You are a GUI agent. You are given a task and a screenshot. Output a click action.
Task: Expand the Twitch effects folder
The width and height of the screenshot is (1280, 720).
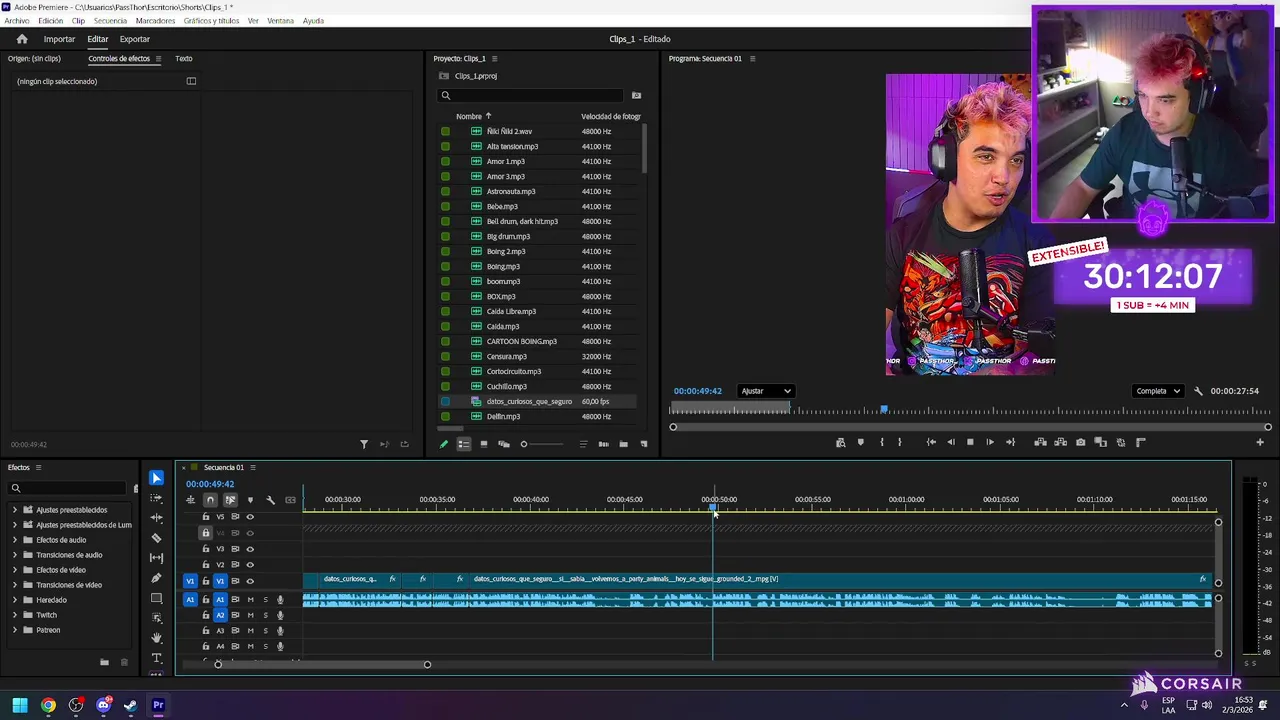tap(15, 615)
